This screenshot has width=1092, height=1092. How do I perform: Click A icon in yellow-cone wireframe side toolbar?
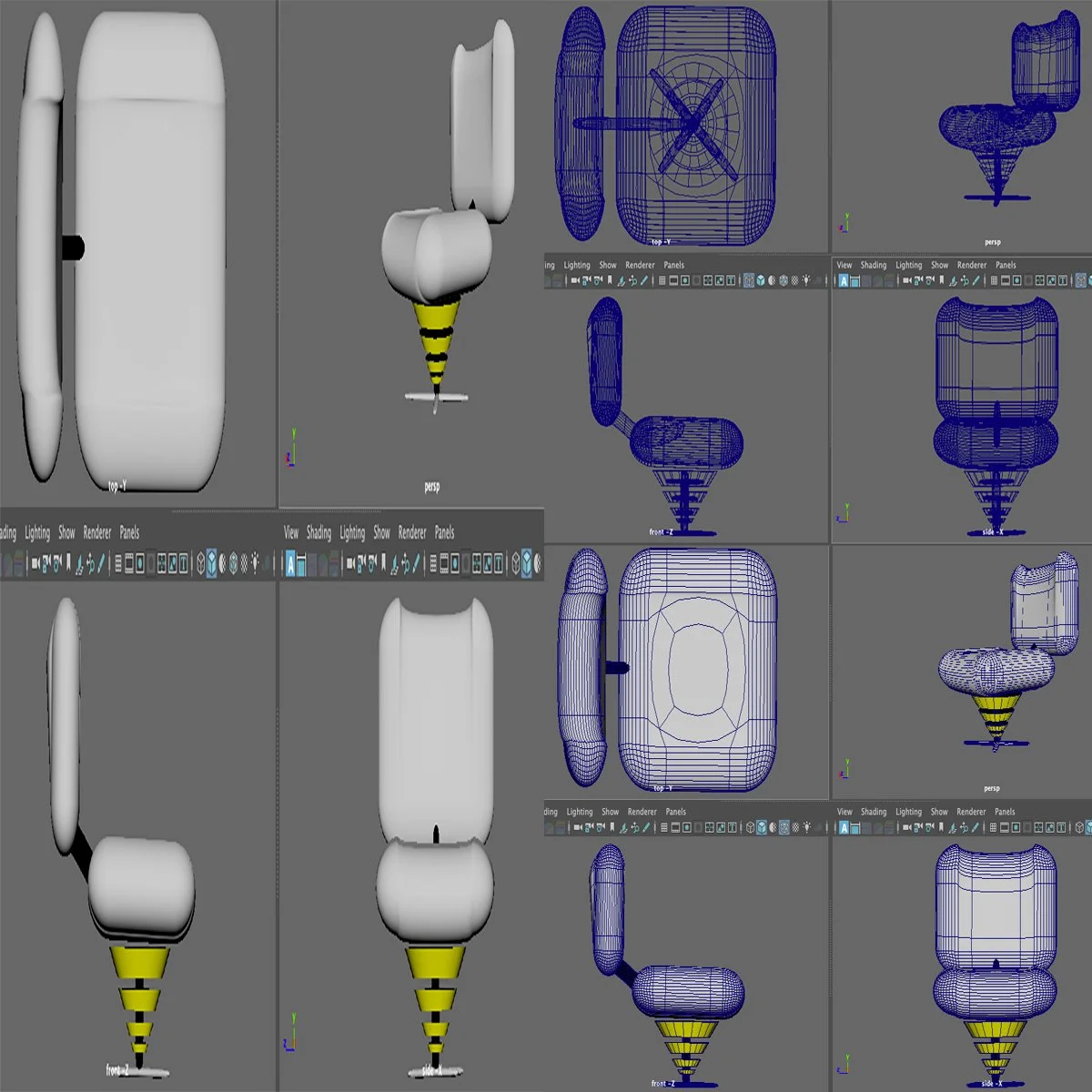tap(843, 827)
